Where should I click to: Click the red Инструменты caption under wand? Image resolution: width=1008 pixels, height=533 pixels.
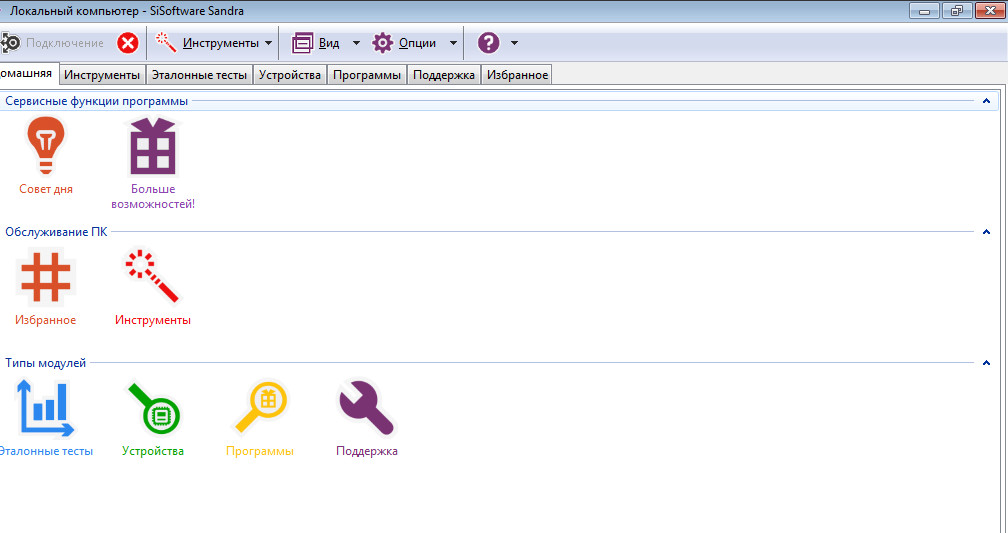(x=153, y=320)
